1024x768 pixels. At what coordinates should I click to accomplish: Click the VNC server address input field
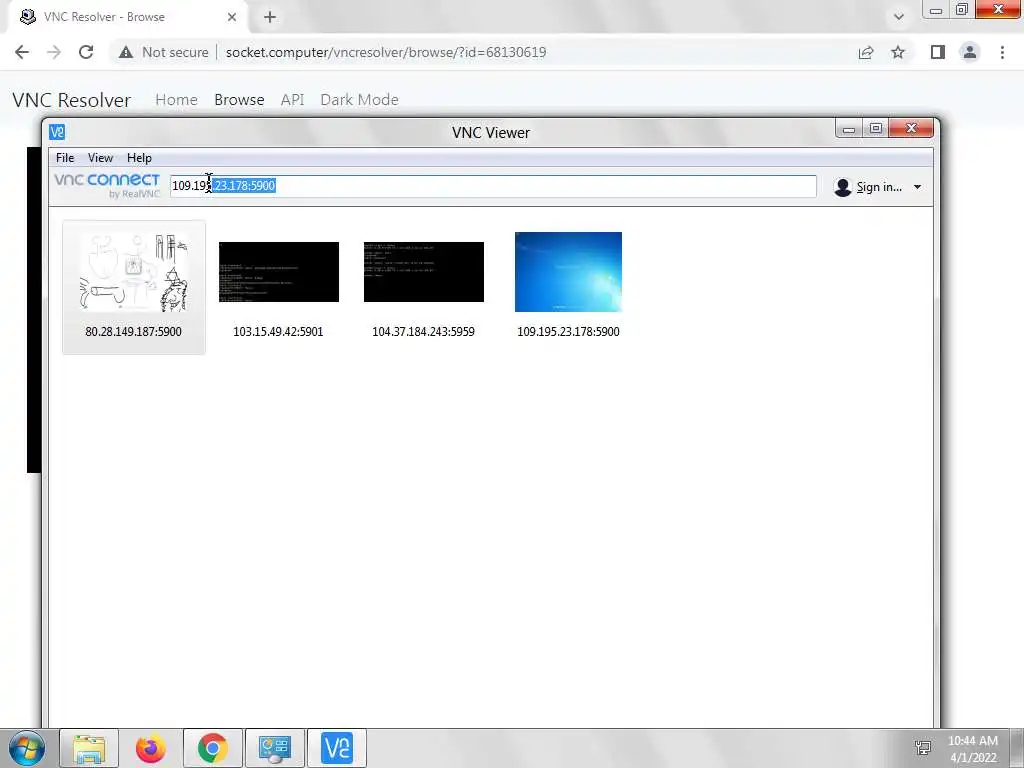493,186
